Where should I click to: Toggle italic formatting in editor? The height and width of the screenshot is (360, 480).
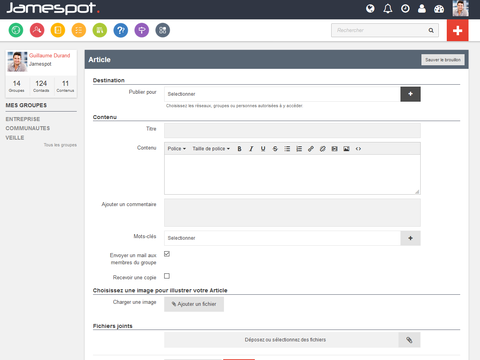coord(251,149)
